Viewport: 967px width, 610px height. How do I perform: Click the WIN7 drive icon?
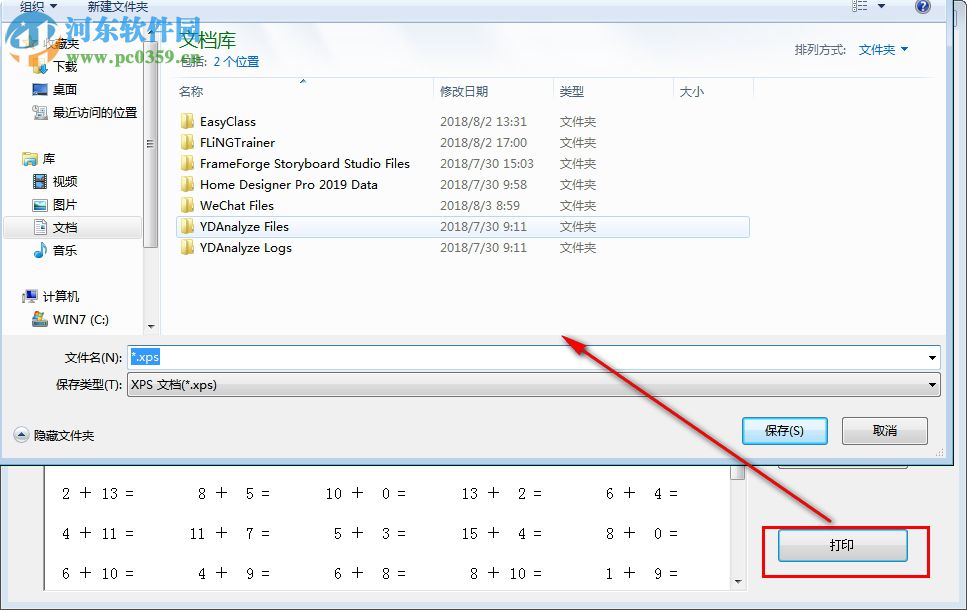point(40,319)
